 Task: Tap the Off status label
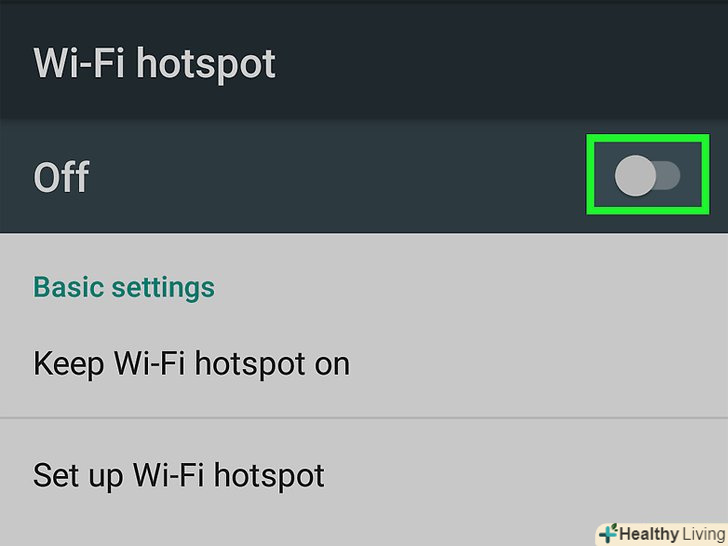[x=61, y=176]
